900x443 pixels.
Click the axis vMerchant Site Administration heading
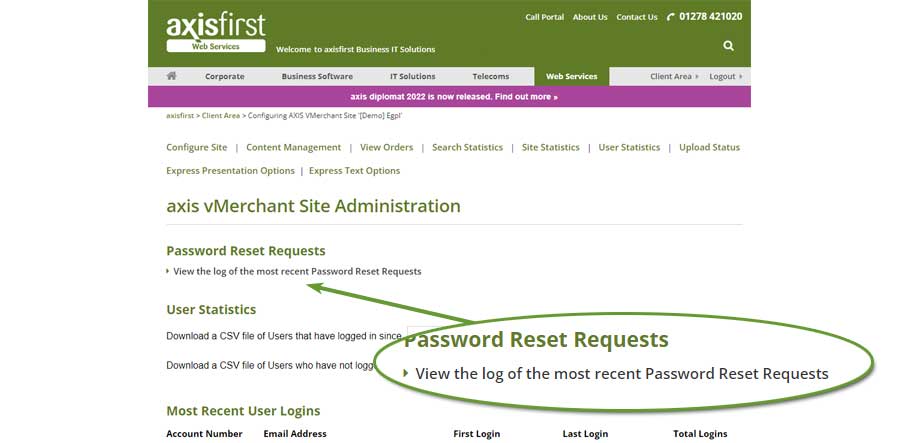[313, 206]
